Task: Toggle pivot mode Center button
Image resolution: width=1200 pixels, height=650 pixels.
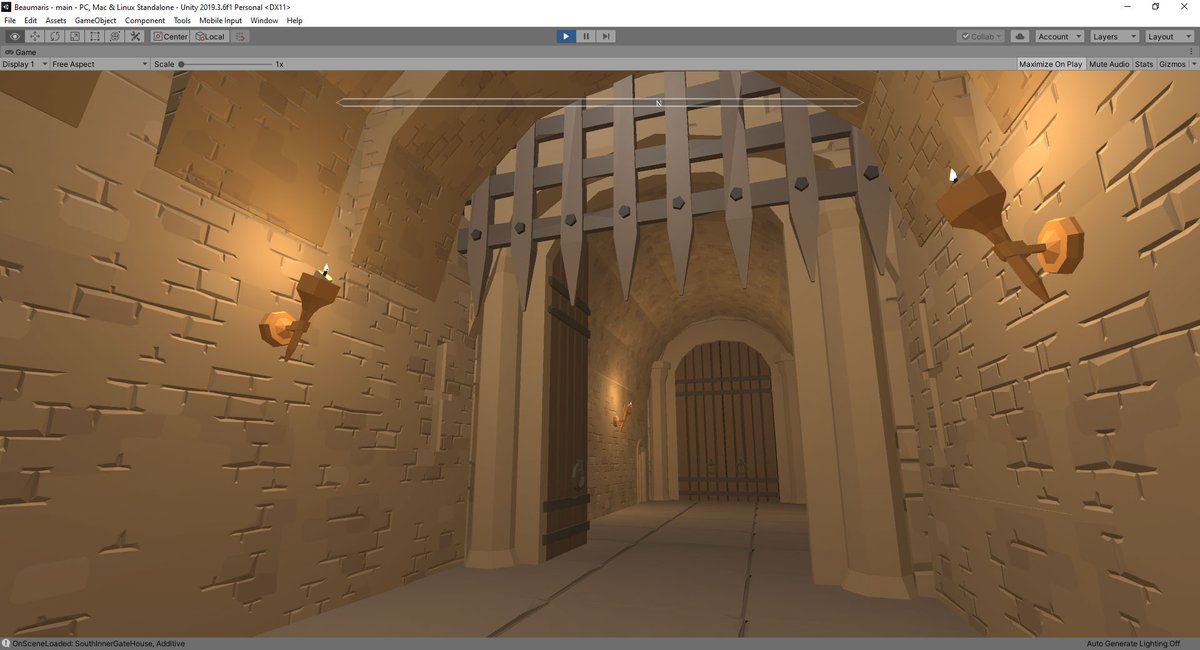Action: [x=170, y=36]
